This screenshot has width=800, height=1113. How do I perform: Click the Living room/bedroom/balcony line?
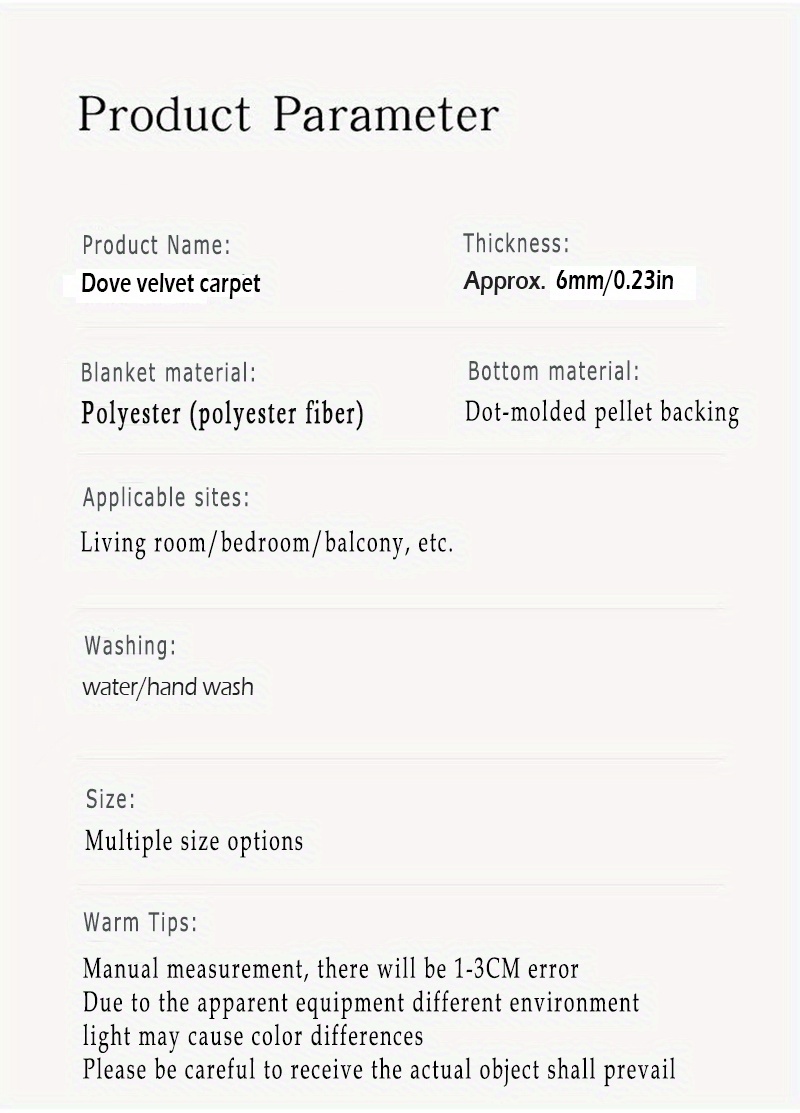[267, 543]
